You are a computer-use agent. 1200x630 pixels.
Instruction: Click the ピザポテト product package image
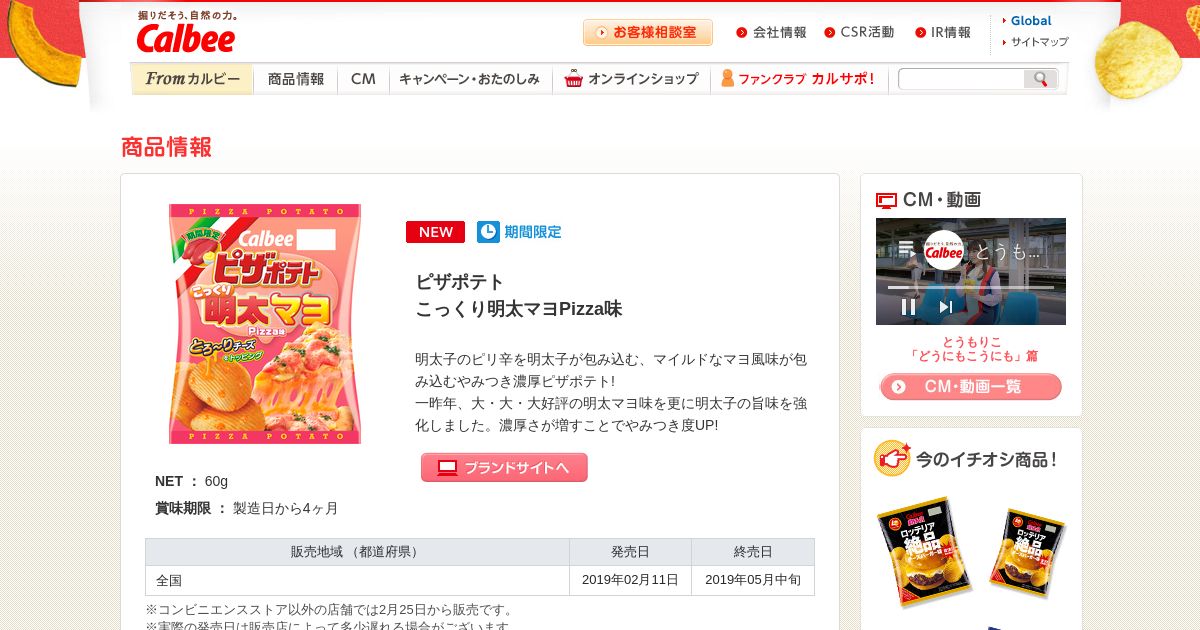click(x=264, y=324)
